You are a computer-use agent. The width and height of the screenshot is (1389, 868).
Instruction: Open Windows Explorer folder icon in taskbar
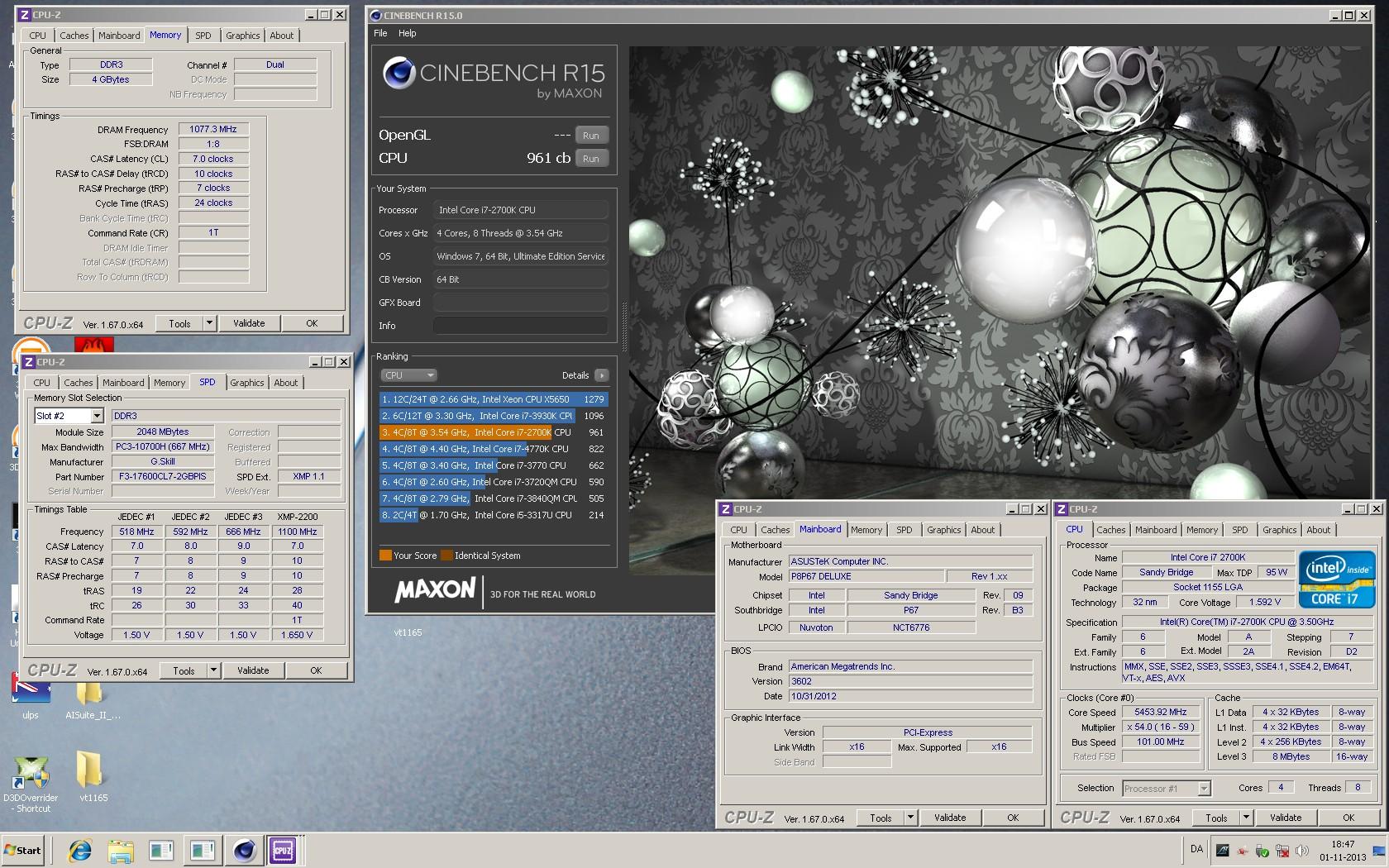[x=121, y=850]
